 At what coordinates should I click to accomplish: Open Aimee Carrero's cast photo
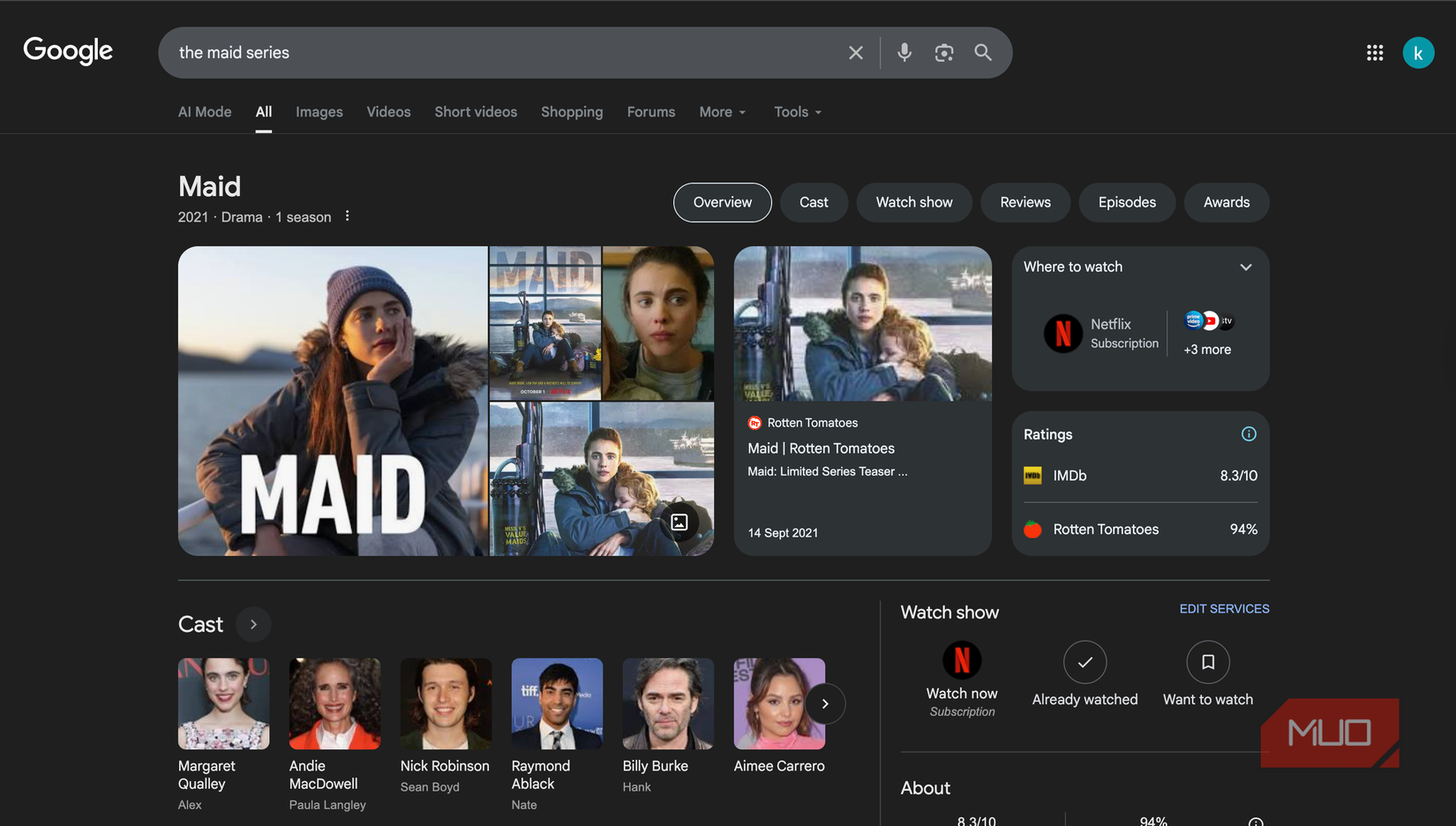coord(780,703)
